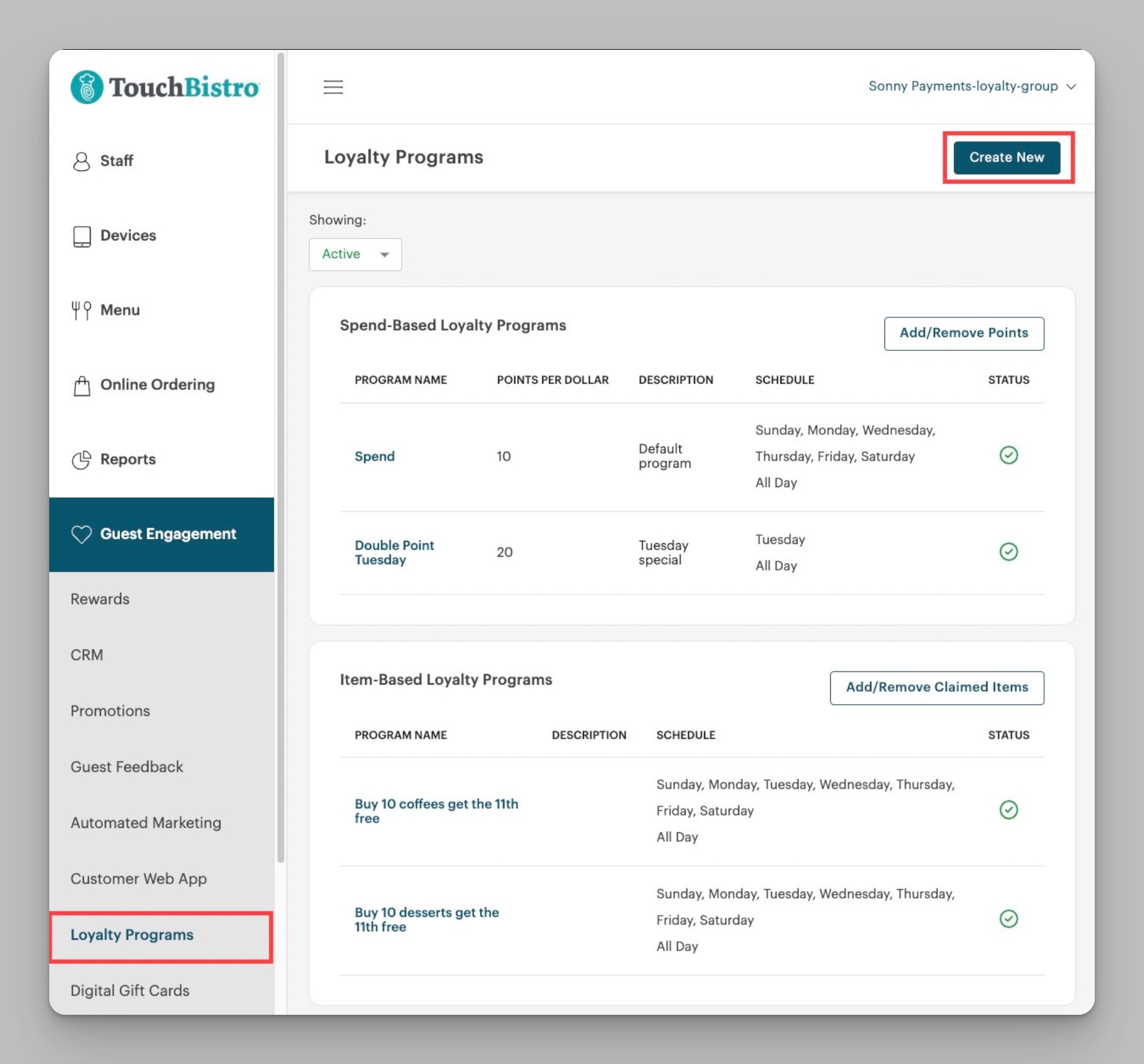The height and width of the screenshot is (1064, 1144).
Task: Click the Online Ordering bag icon
Action: coord(81,386)
